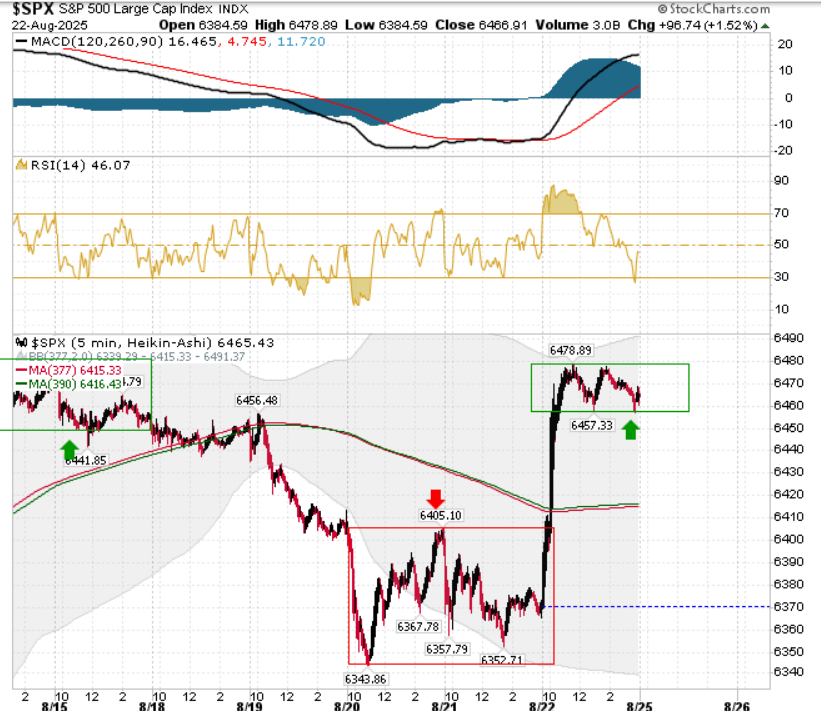Click the green up arrow below 6457.33
Image resolution: width=821 pixels, height=711 pixels.
coord(630,430)
